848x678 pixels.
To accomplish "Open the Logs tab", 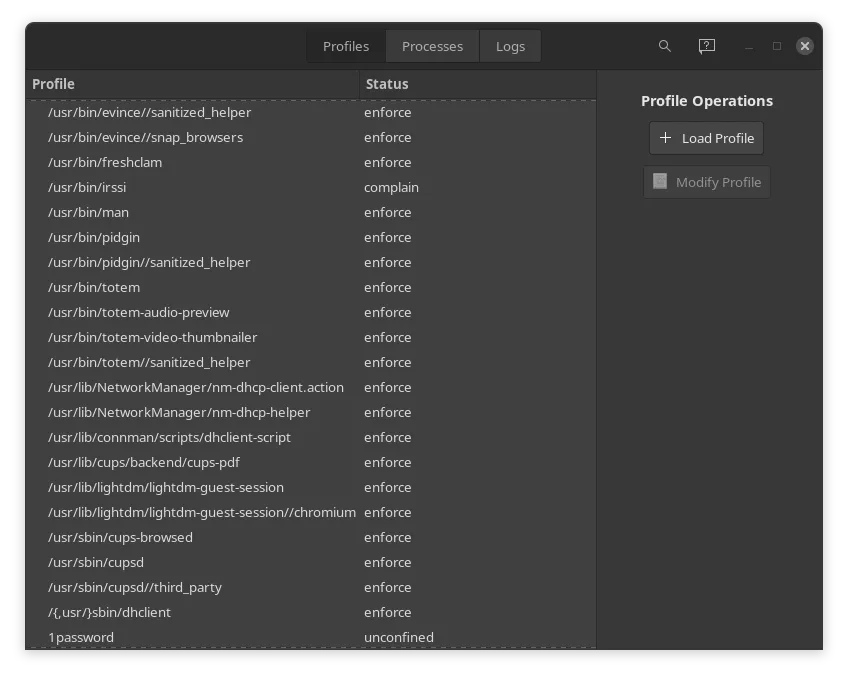I will click(x=510, y=46).
